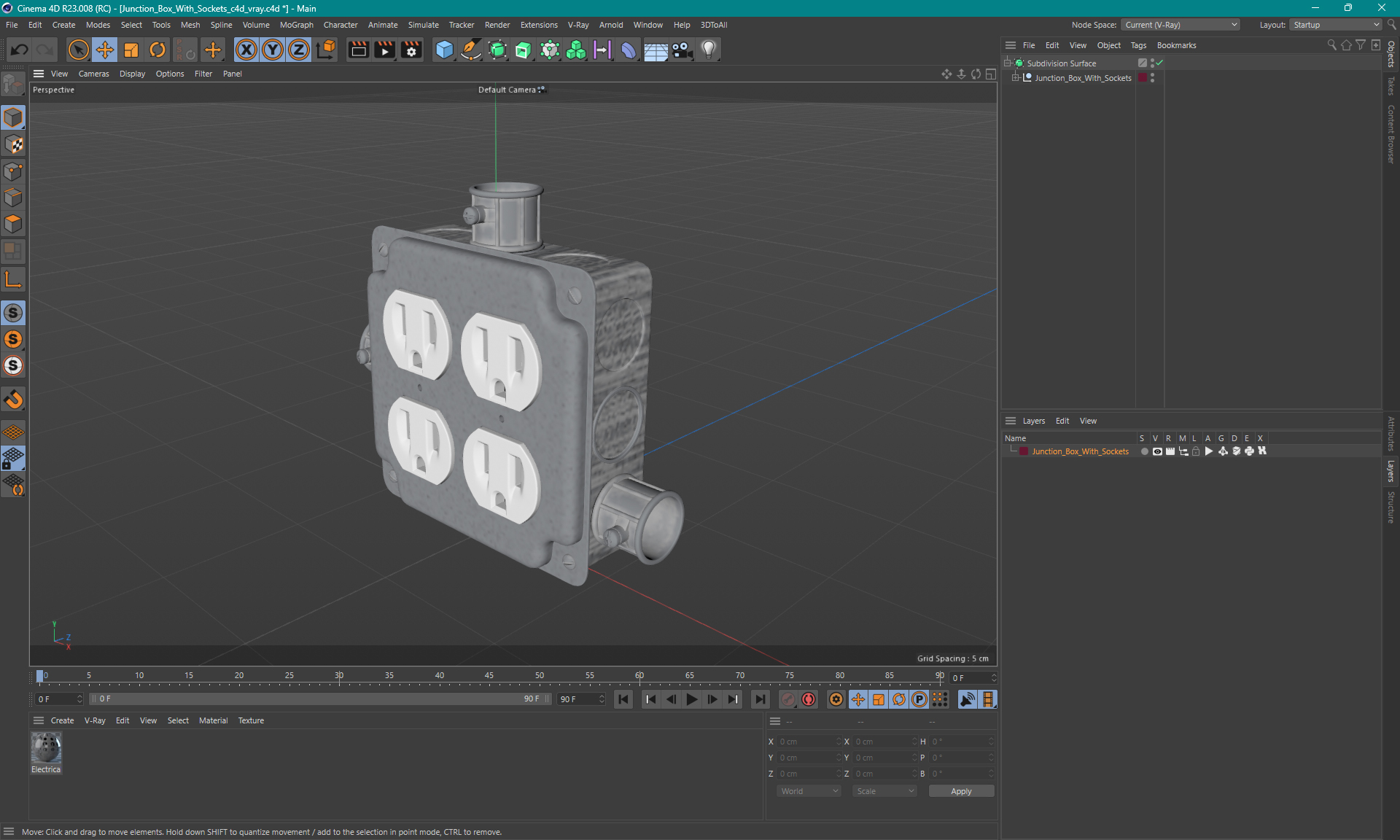Click timeline marker at frame 45
Viewport: 1400px width, 840px height.
coord(489,677)
